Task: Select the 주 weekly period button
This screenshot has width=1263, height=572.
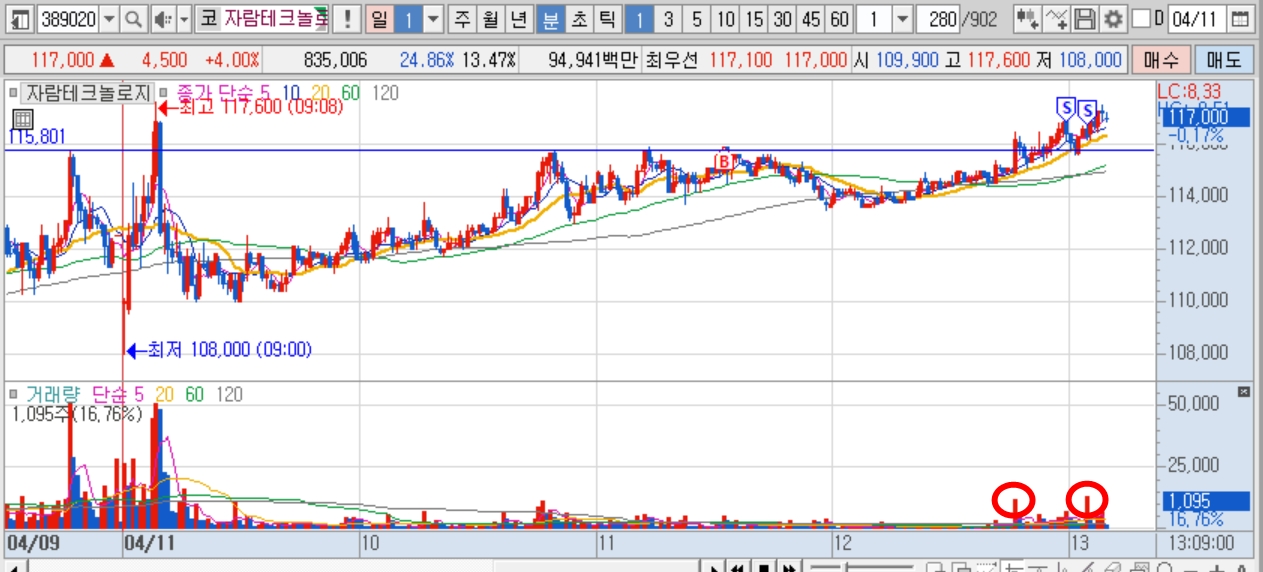Action: click(x=461, y=18)
